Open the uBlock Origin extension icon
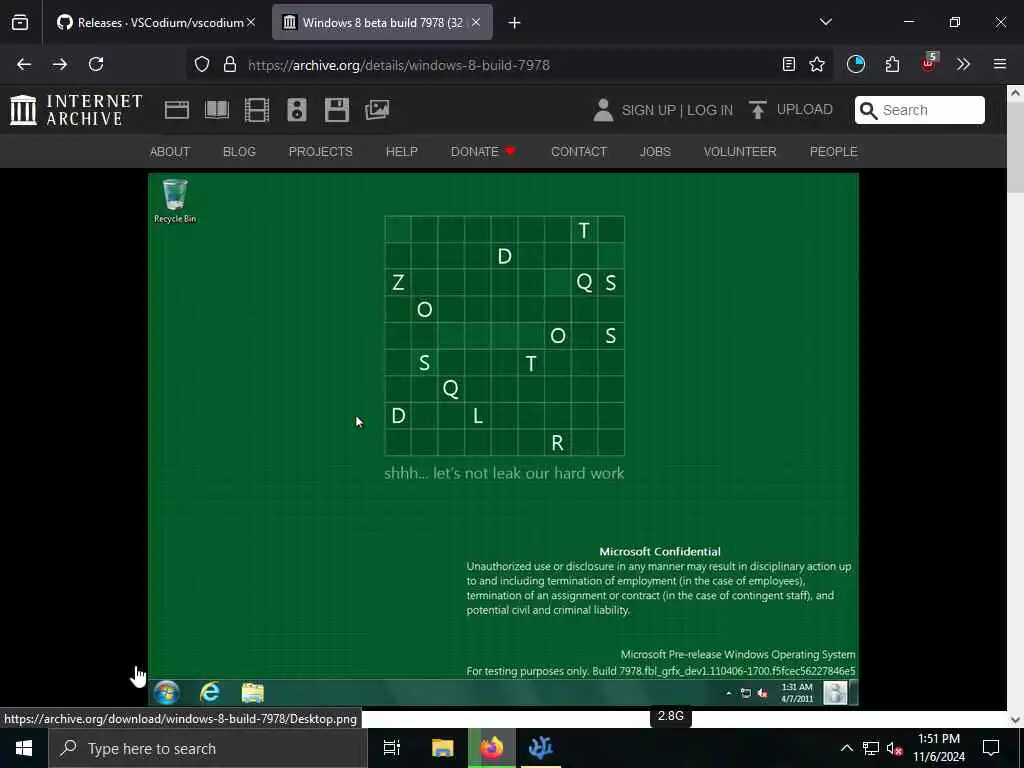This screenshot has height=768, width=1024. pyautogui.click(x=928, y=63)
